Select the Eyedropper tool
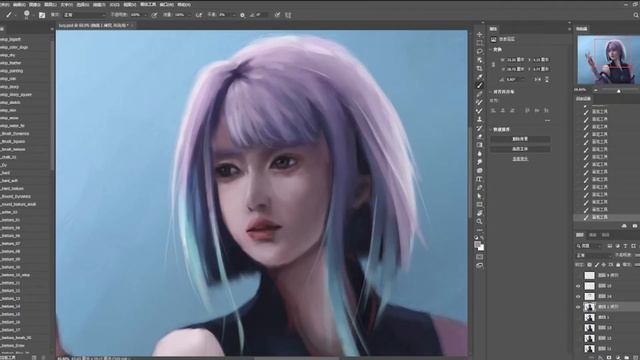The image size is (640, 360). [480, 77]
